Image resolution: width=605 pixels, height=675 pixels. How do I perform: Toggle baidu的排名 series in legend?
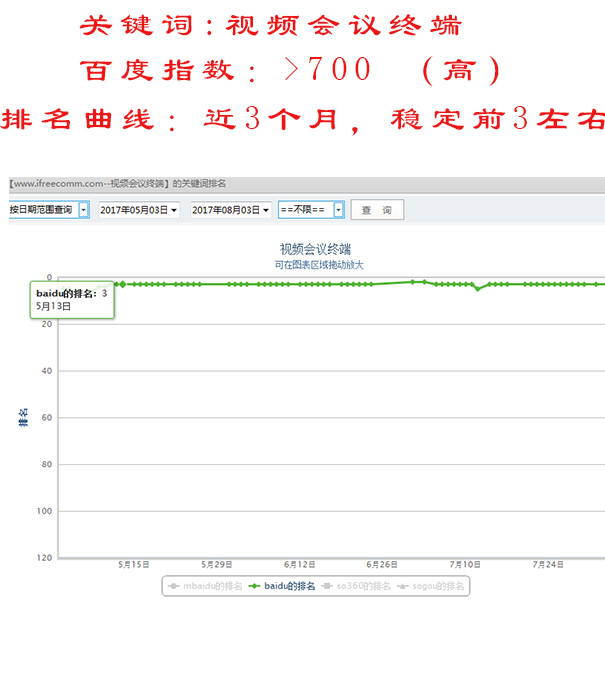pos(290,586)
